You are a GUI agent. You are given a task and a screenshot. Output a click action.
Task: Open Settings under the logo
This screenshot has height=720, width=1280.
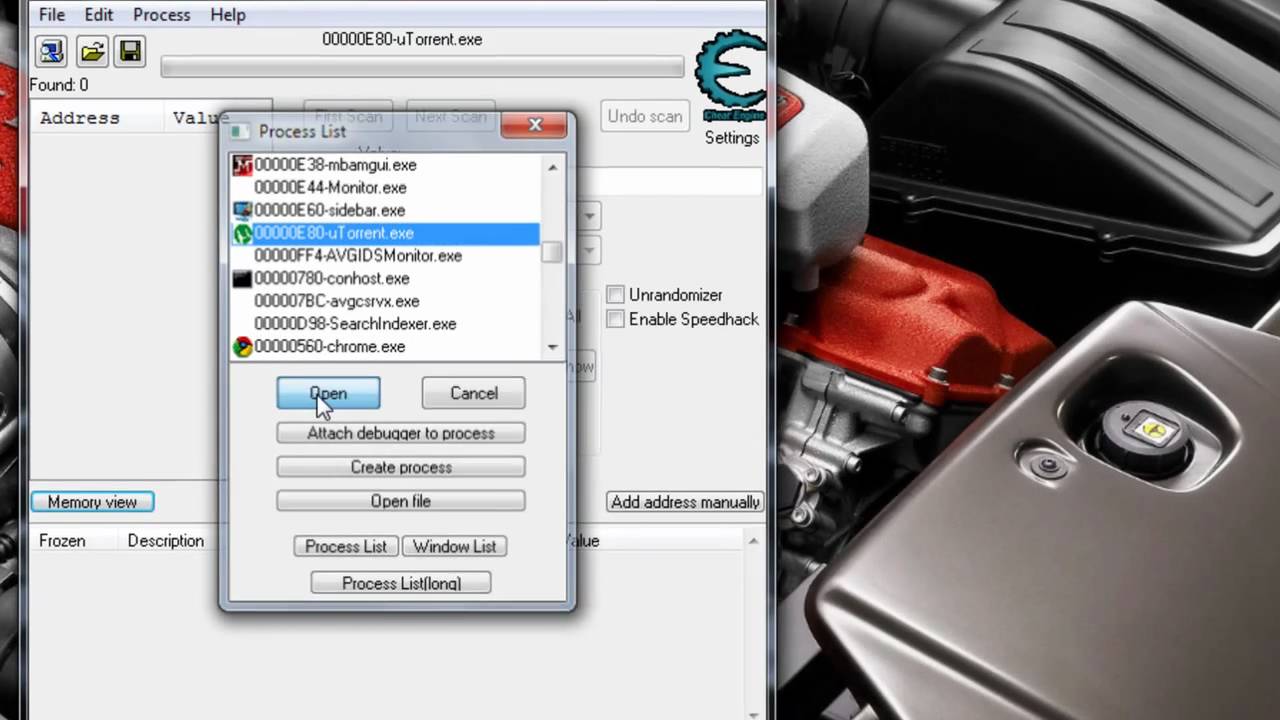point(731,138)
